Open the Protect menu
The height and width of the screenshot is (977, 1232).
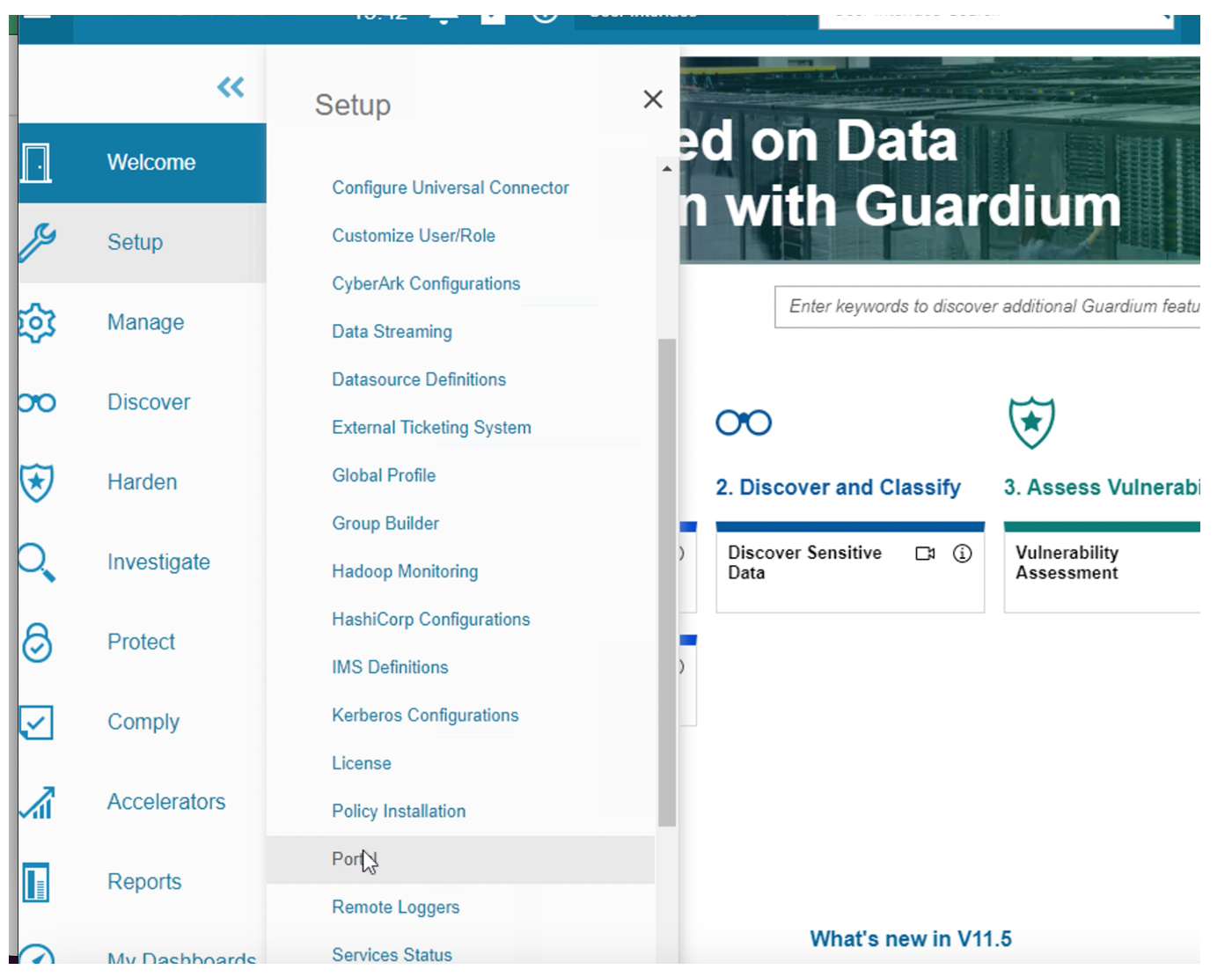(x=143, y=643)
